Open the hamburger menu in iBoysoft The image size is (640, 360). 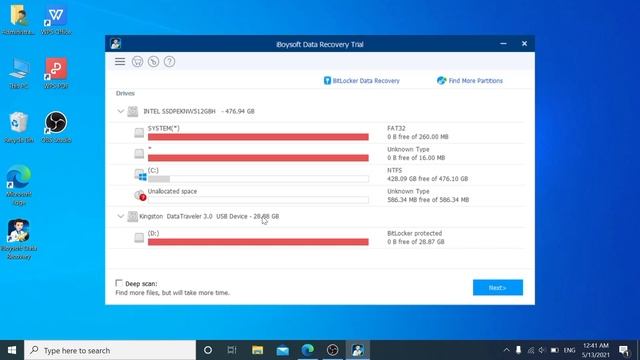tap(120, 62)
